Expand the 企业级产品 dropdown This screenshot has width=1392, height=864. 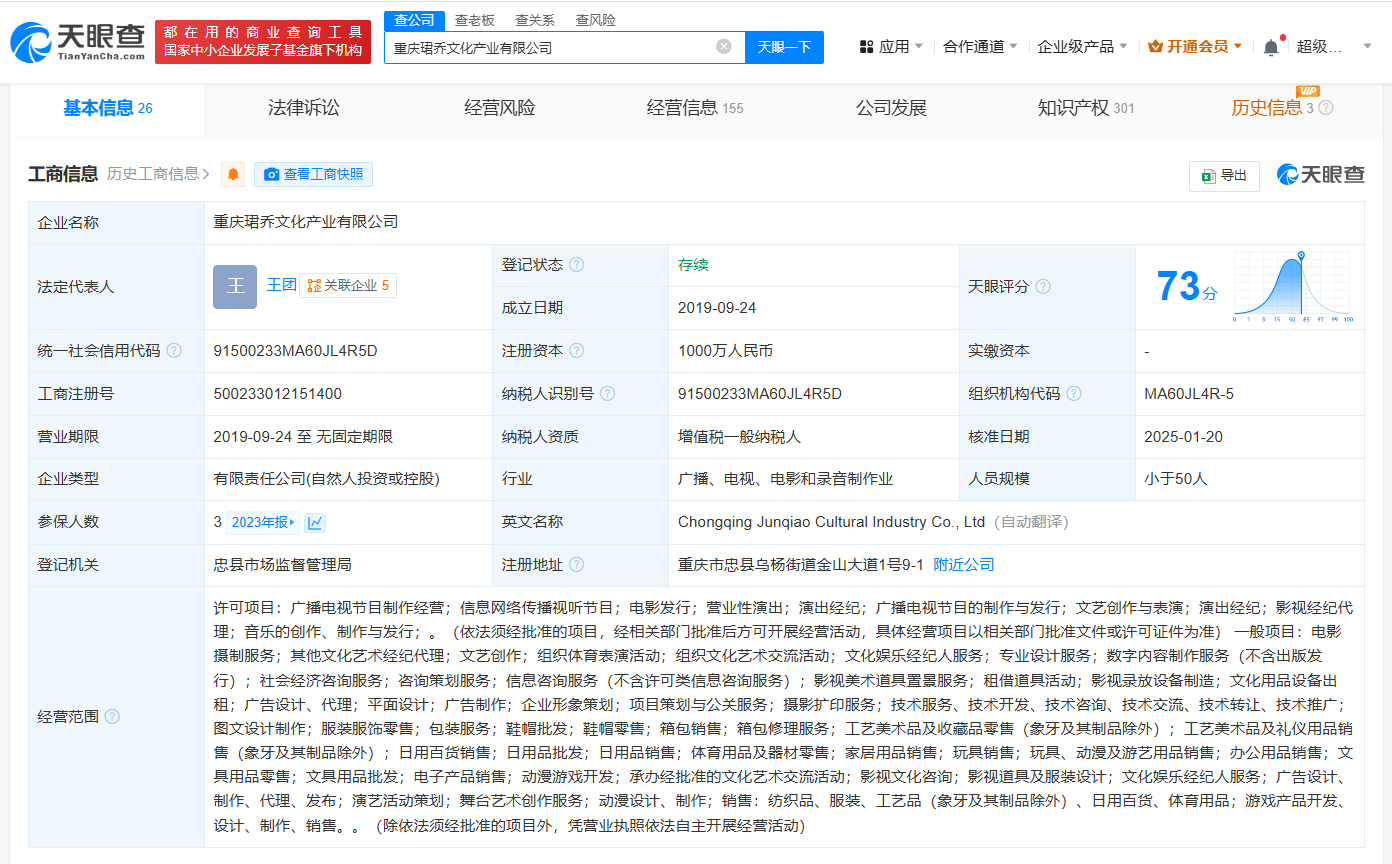coord(1082,47)
